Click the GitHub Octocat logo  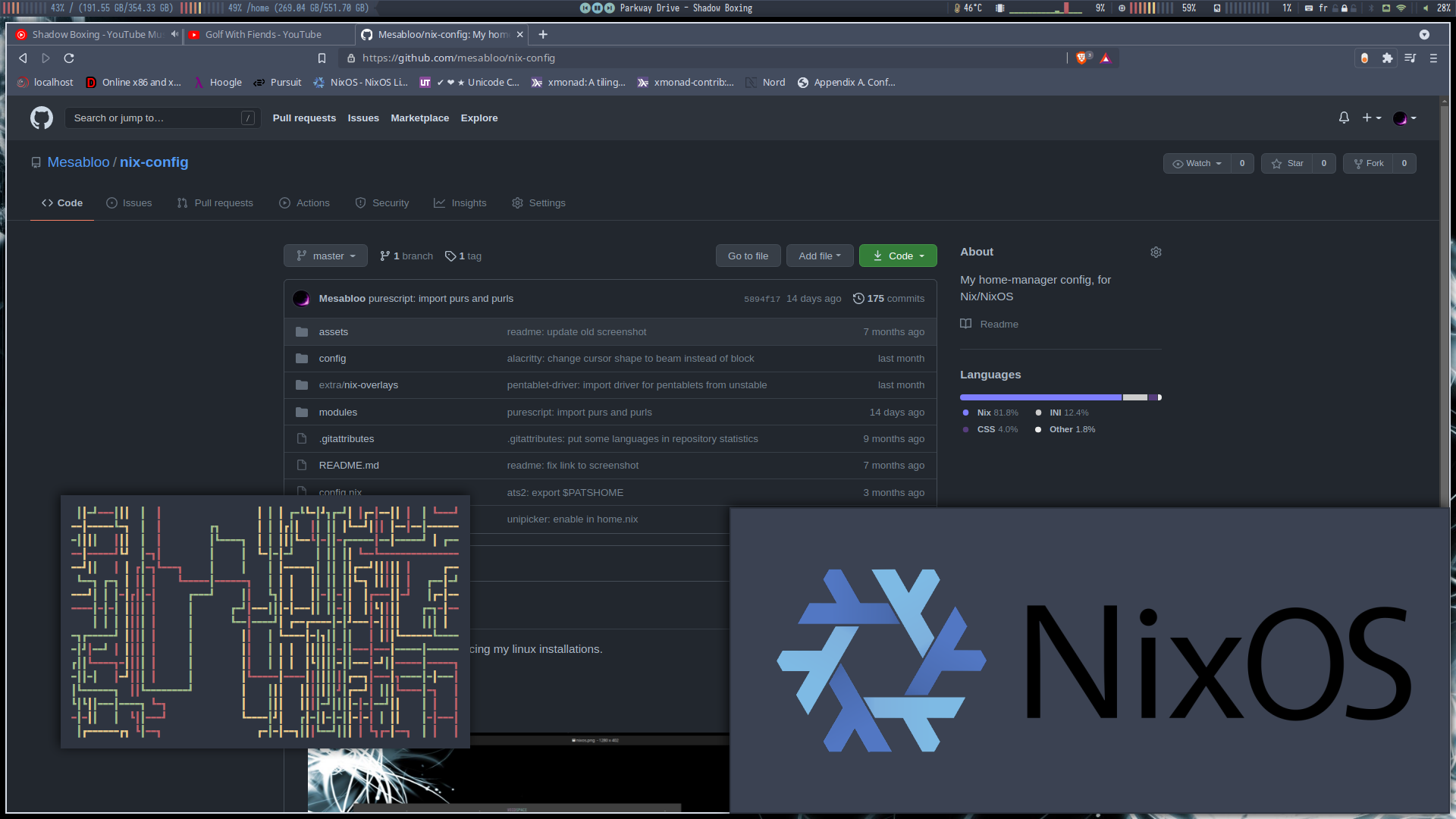tap(42, 118)
